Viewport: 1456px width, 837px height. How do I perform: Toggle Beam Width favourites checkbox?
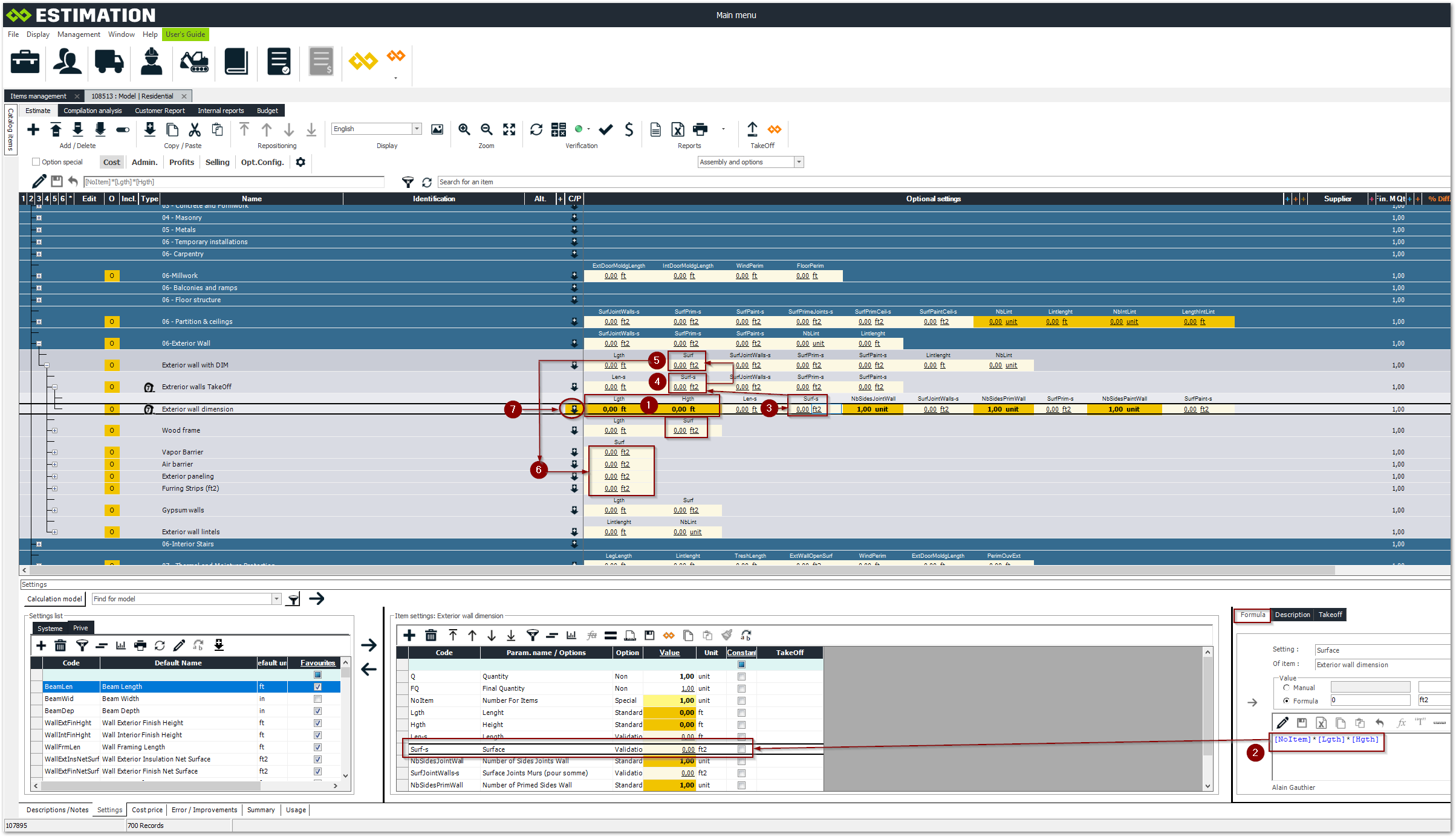[x=317, y=699]
